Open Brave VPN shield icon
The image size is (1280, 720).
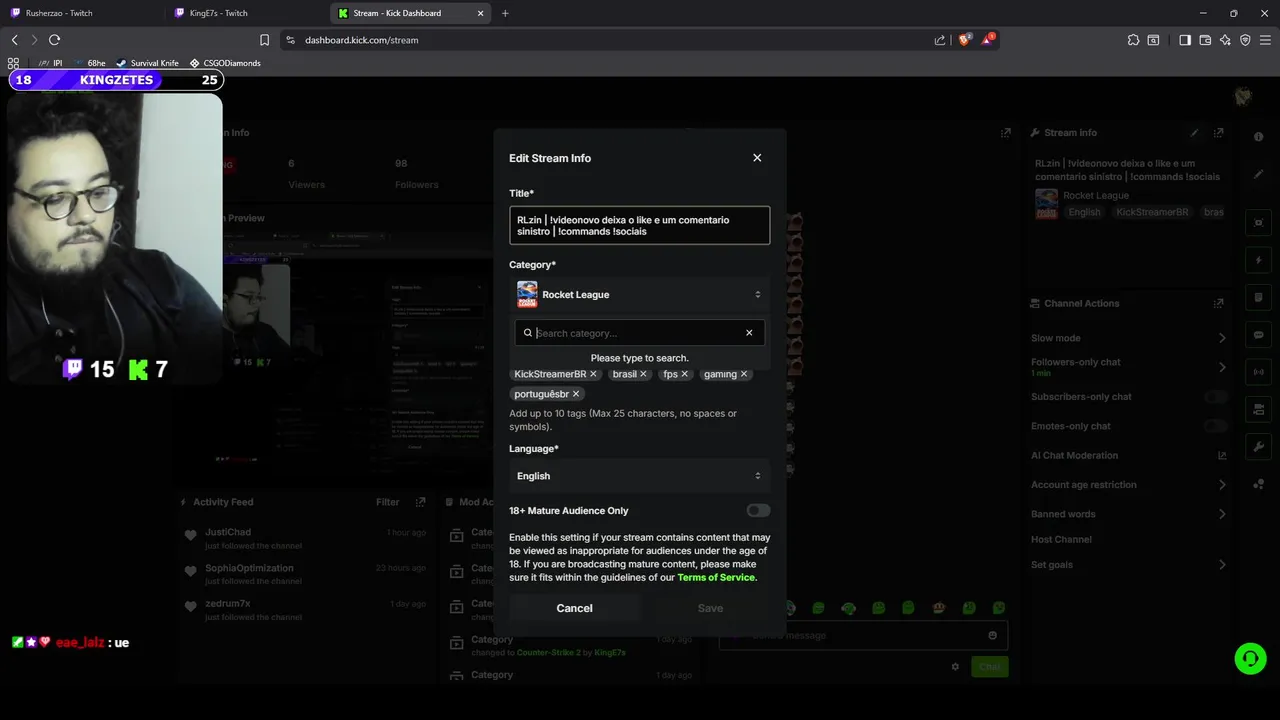point(1245,40)
